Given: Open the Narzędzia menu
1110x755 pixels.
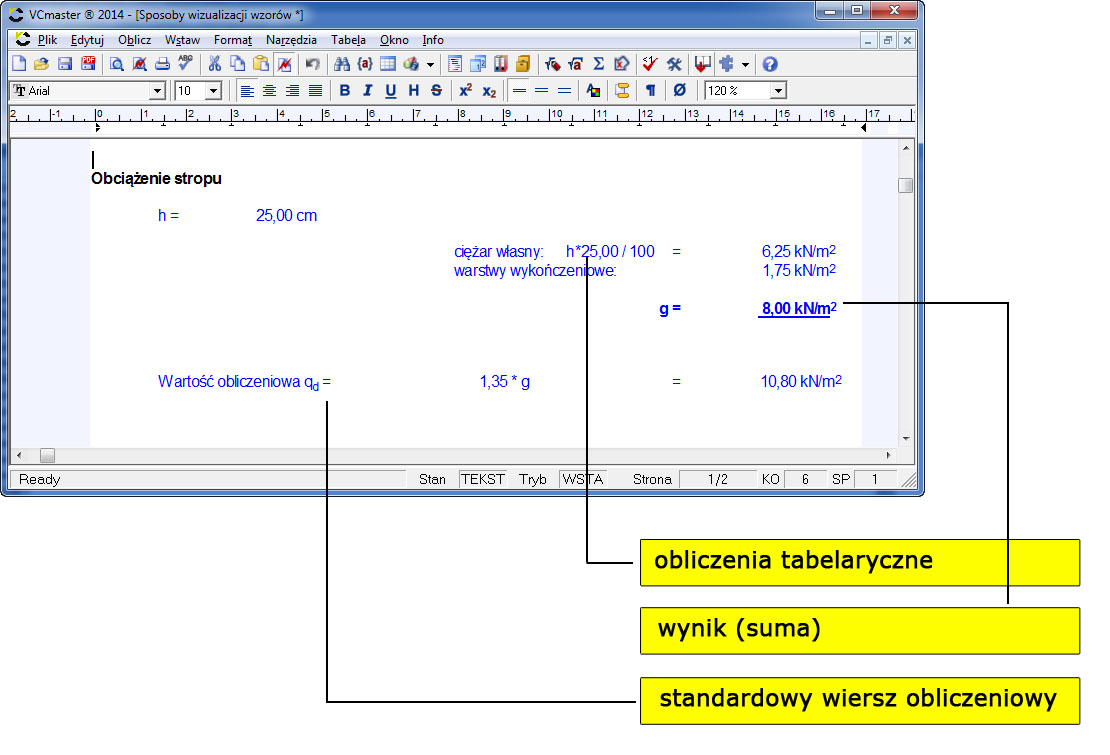Looking at the screenshot, I should coord(291,40).
